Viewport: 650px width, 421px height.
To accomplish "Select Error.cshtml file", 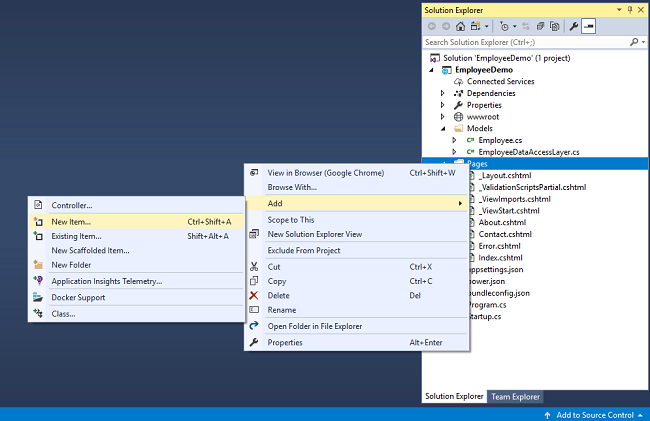I will click(x=499, y=246).
